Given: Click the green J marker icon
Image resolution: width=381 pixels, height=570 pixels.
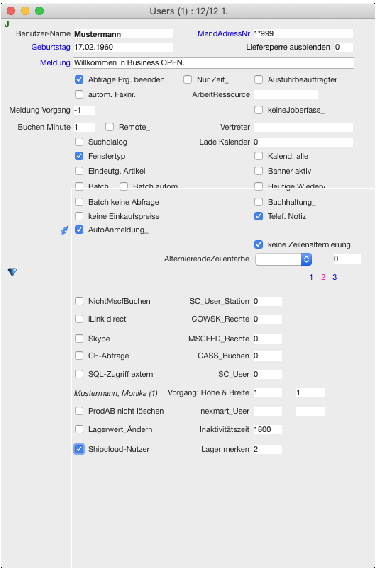Looking at the screenshot, I should [x=7, y=24].
